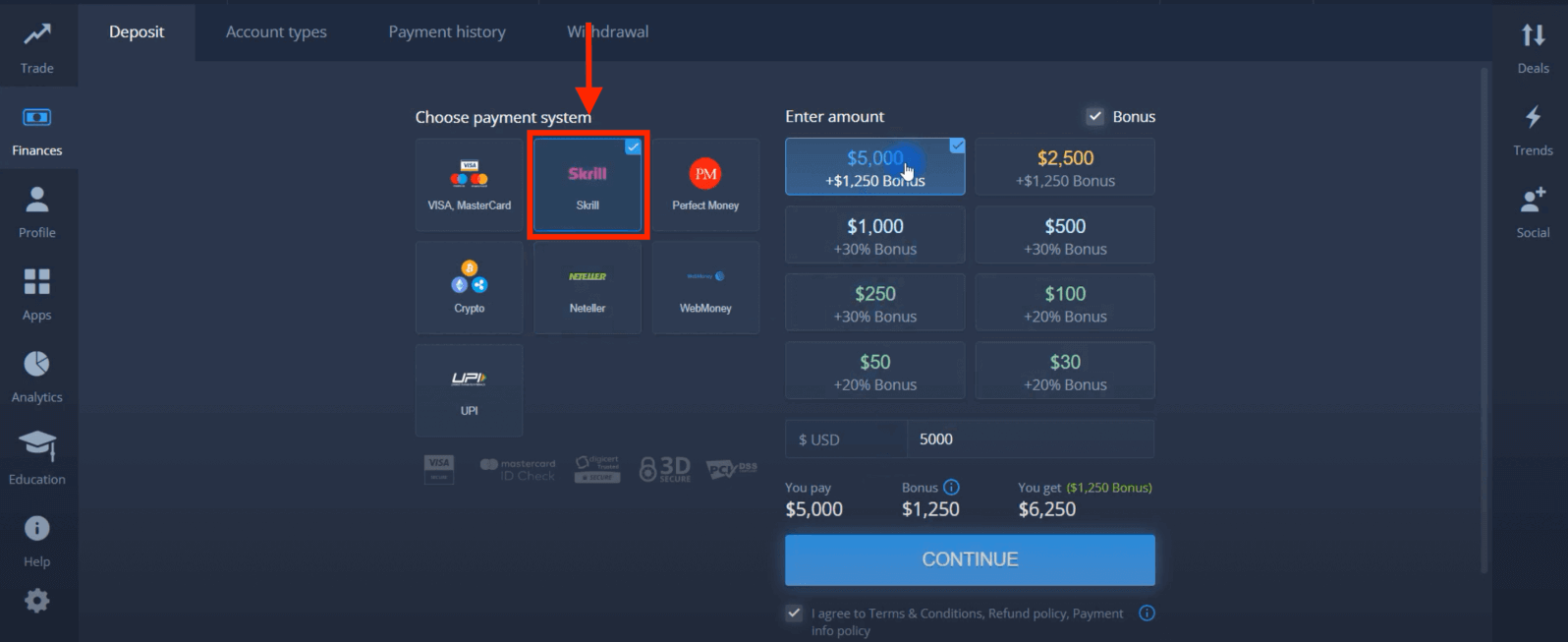Show the Bonus info tooltip icon
The image size is (1568, 642).
(x=951, y=488)
